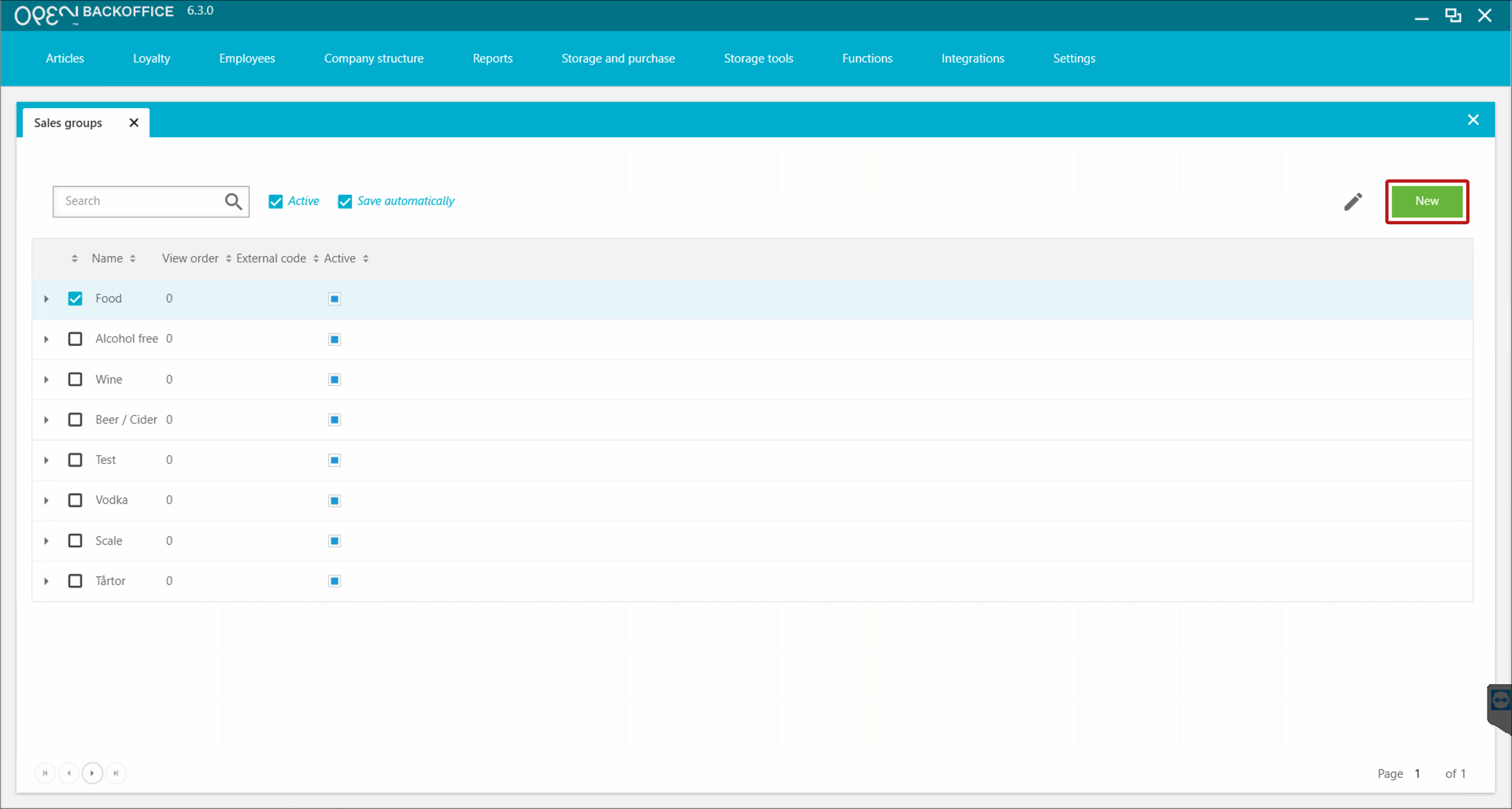Screen dimensions: 1512x809
Task: Check the Tårtor row checkbox
Action: point(75,581)
